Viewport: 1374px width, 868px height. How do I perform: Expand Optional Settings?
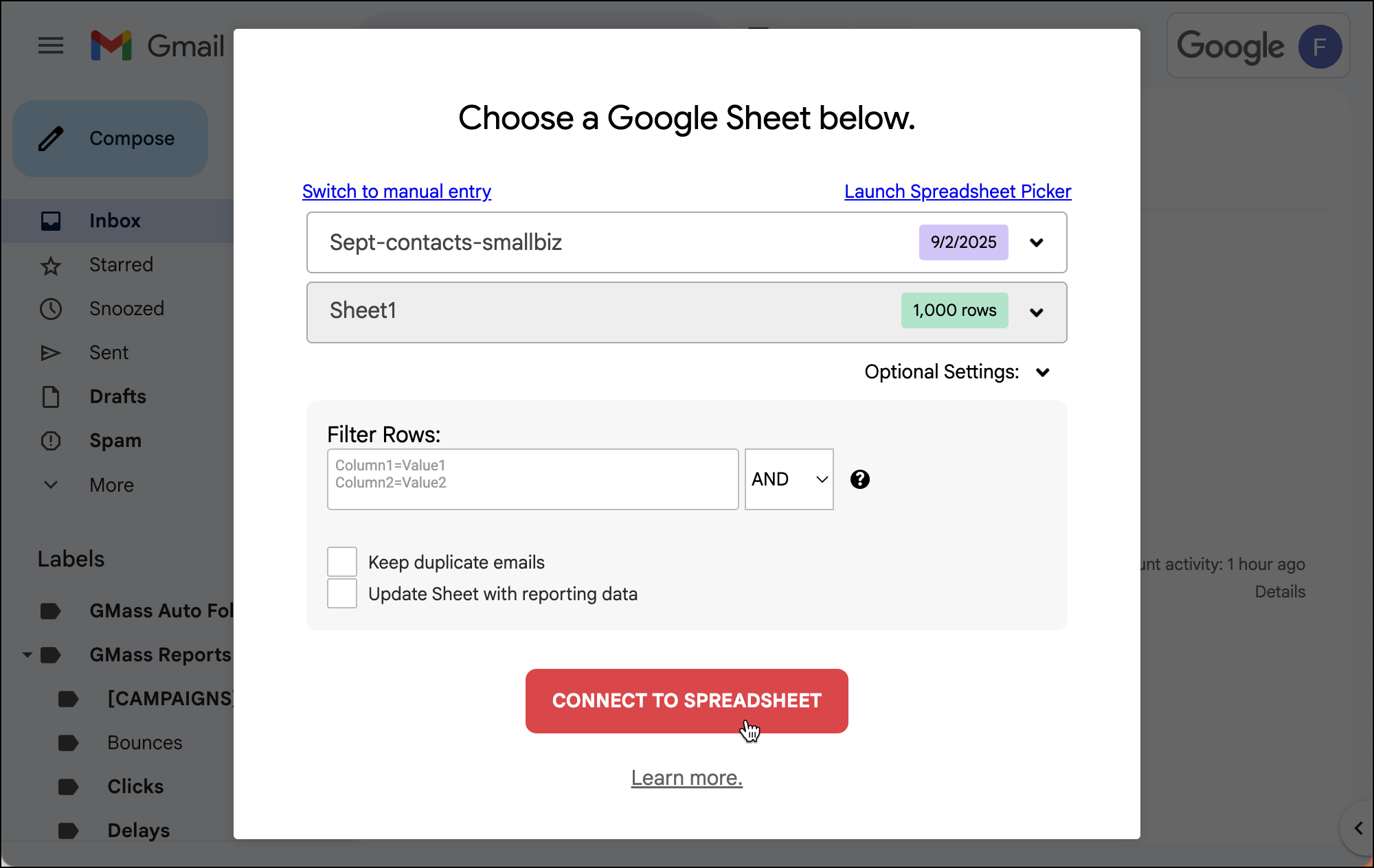click(x=1043, y=372)
